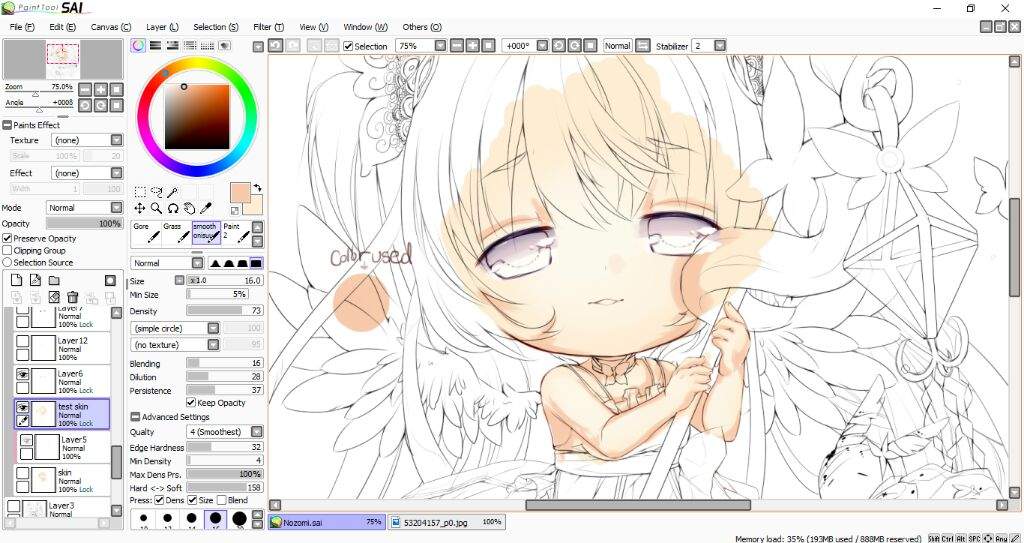Viewport: 1024px width, 543px height.
Task: Set layer as Selection Source
Action: (x=8, y=262)
